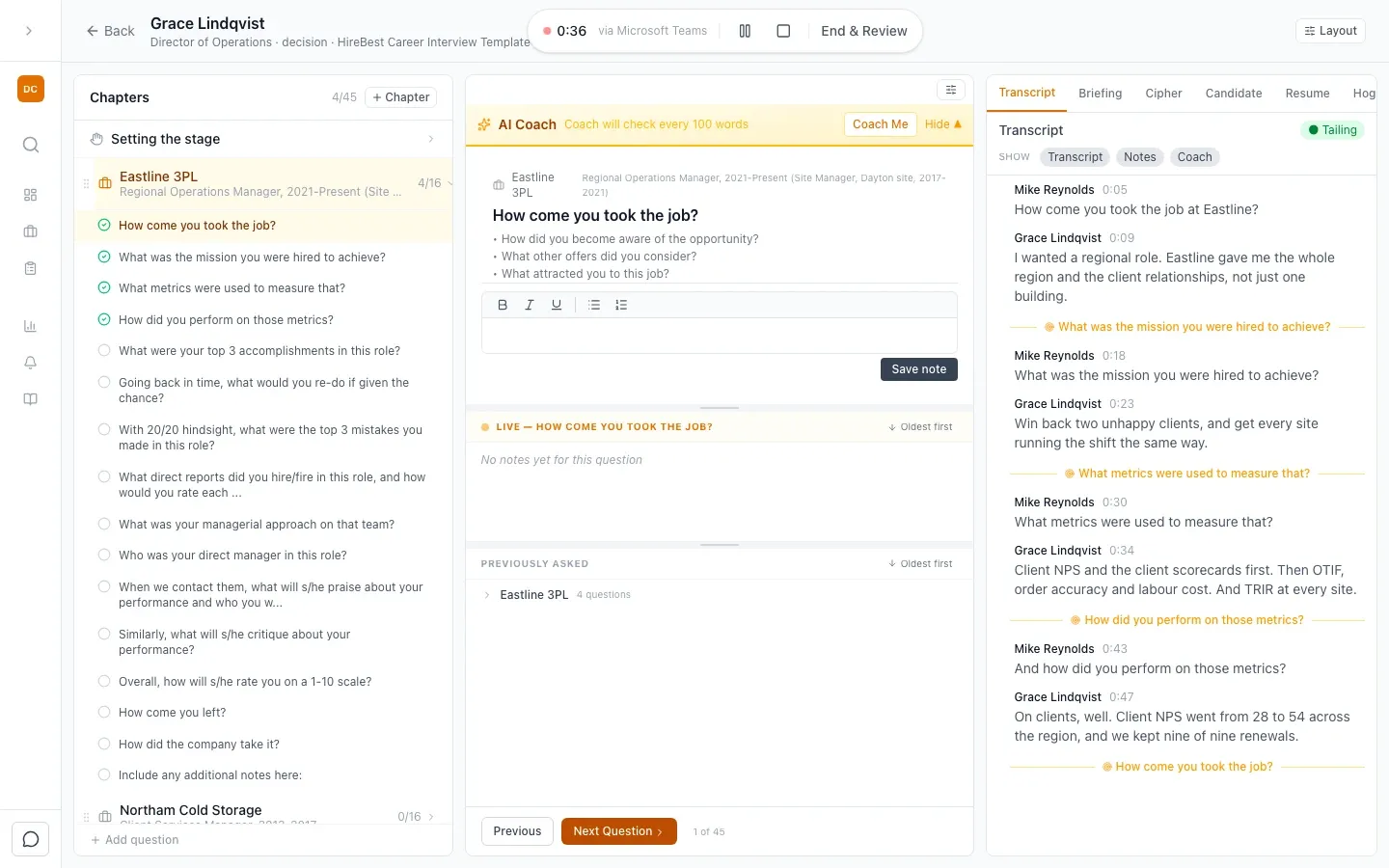Insert a numbered list in the note
1389x868 pixels.
pyautogui.click(x=621, y=305)
